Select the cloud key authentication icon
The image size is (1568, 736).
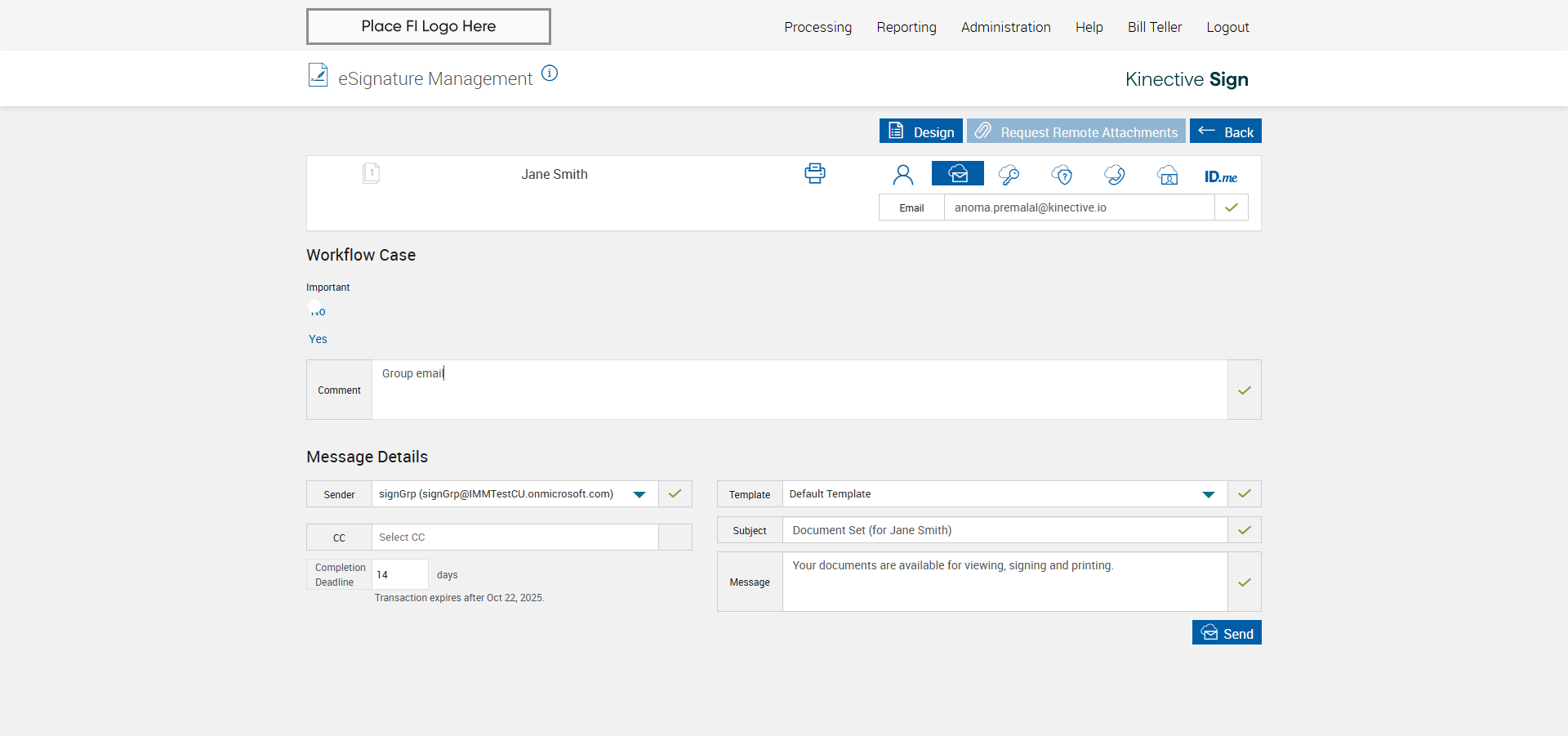1009,175
